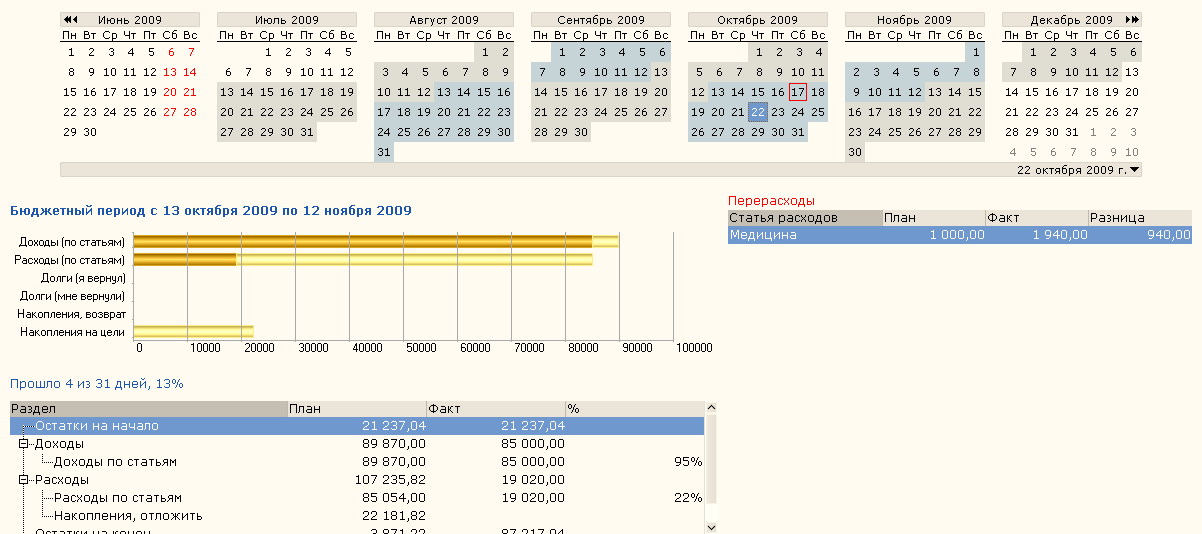This screenshot has height=534, width=1202.
Task: Open the Август 2009 month header
Action: [444, 20]
